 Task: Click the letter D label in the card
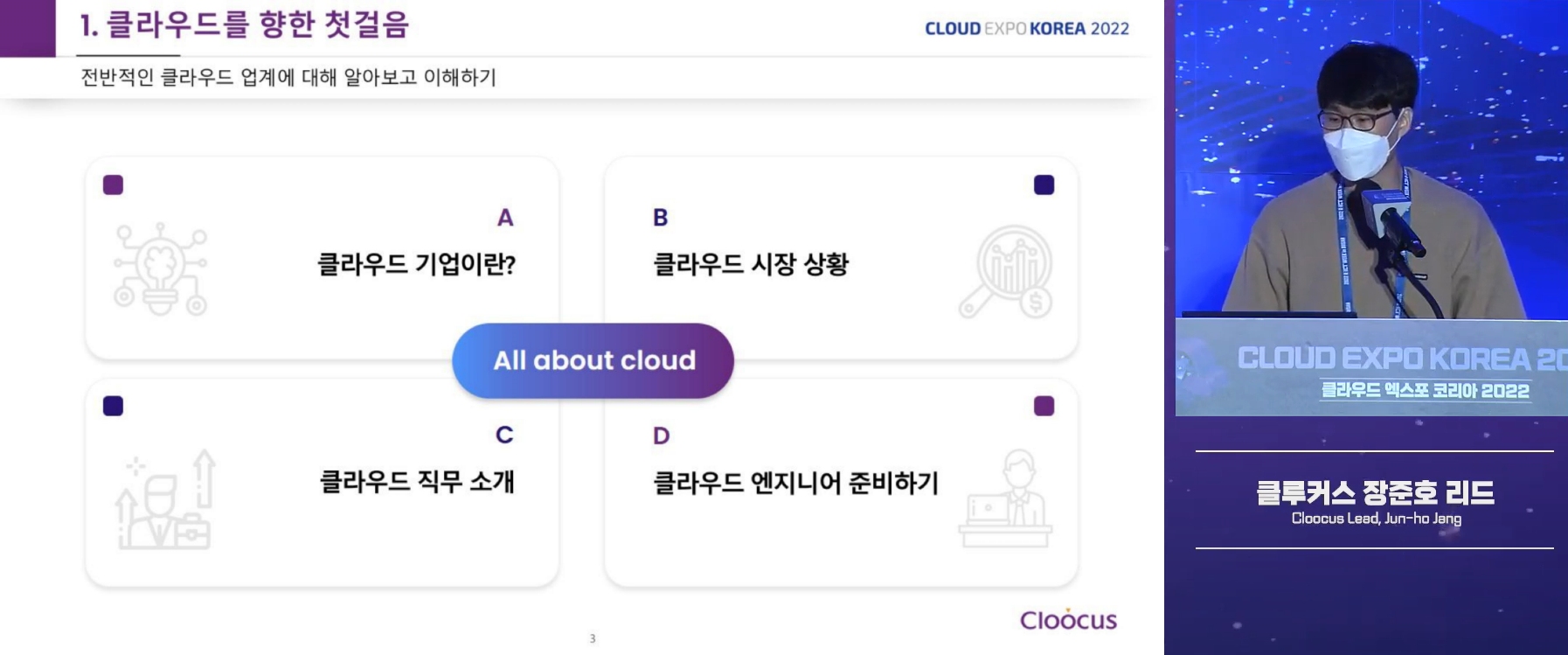coord(662,436)
